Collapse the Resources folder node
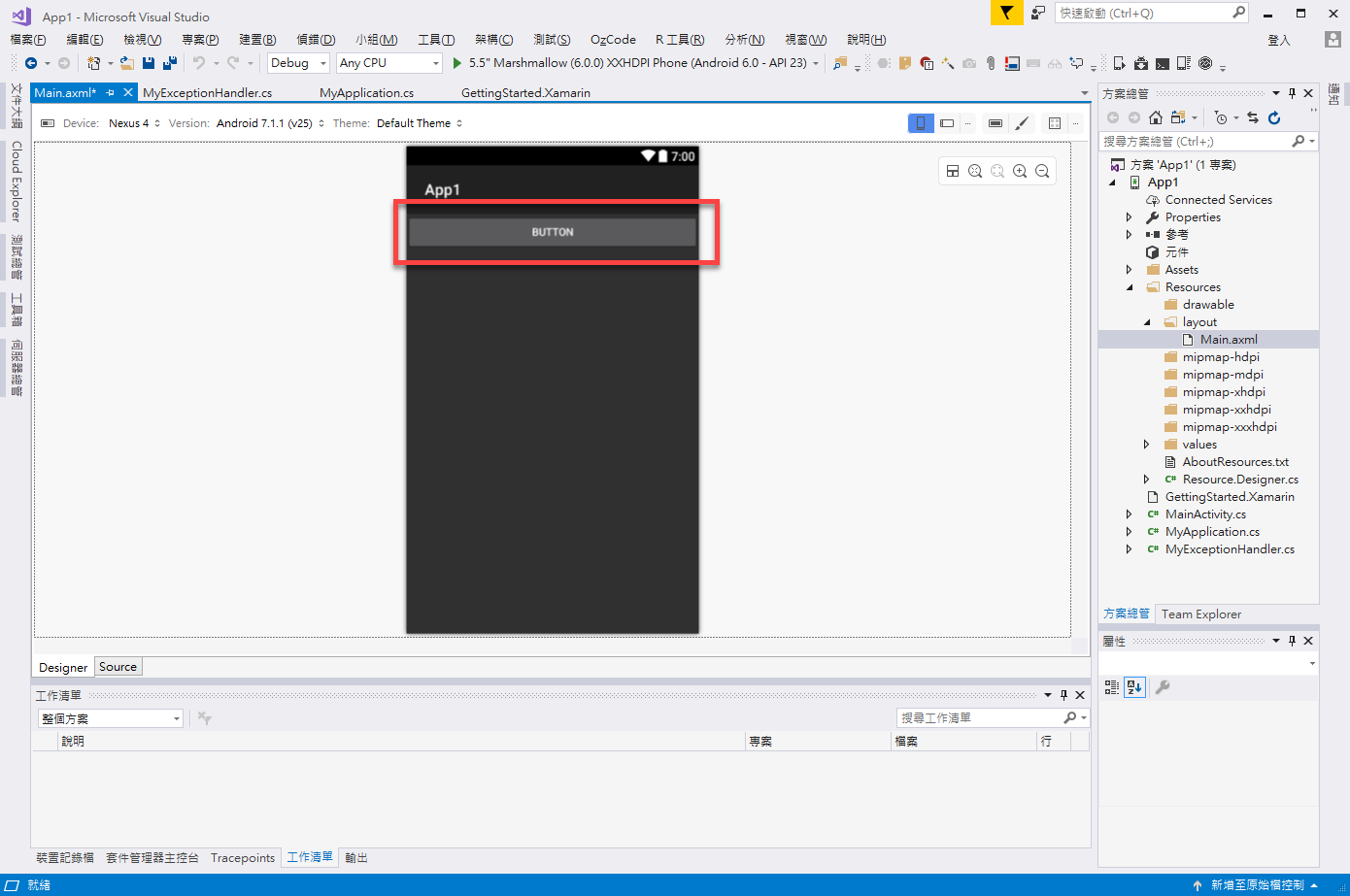Viewport: 1350px width, 896px height. coord(1129,287)
